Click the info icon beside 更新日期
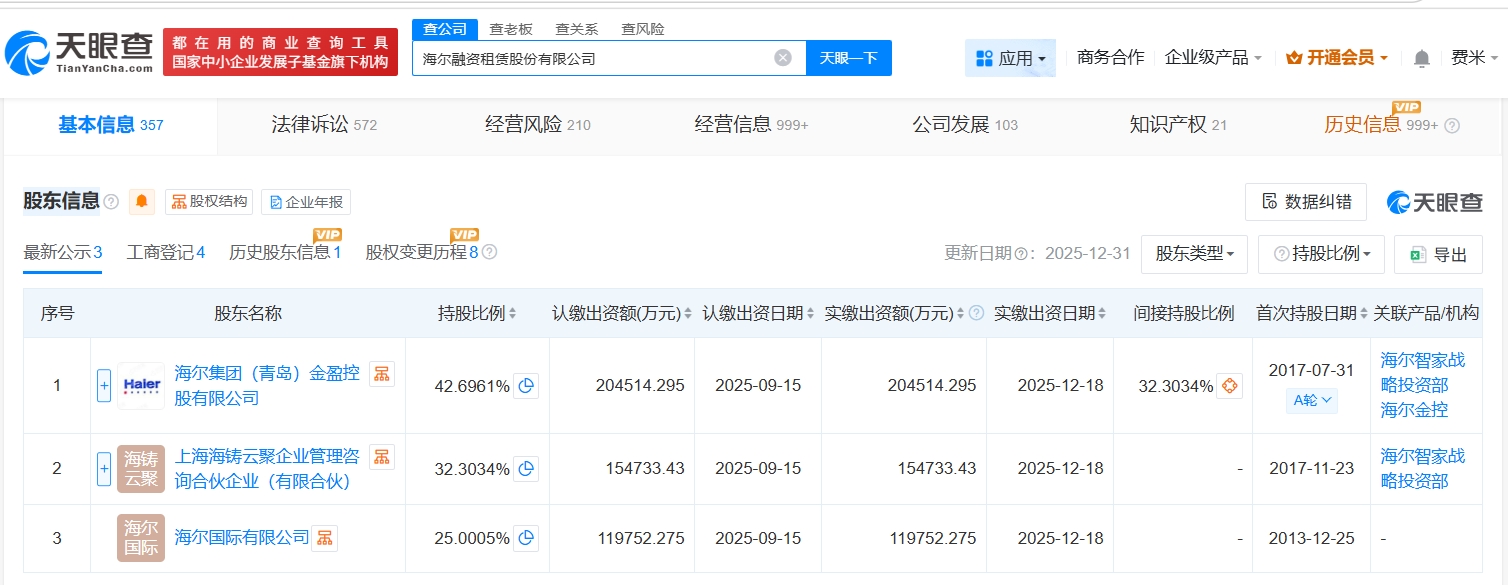 [1020, 254]
